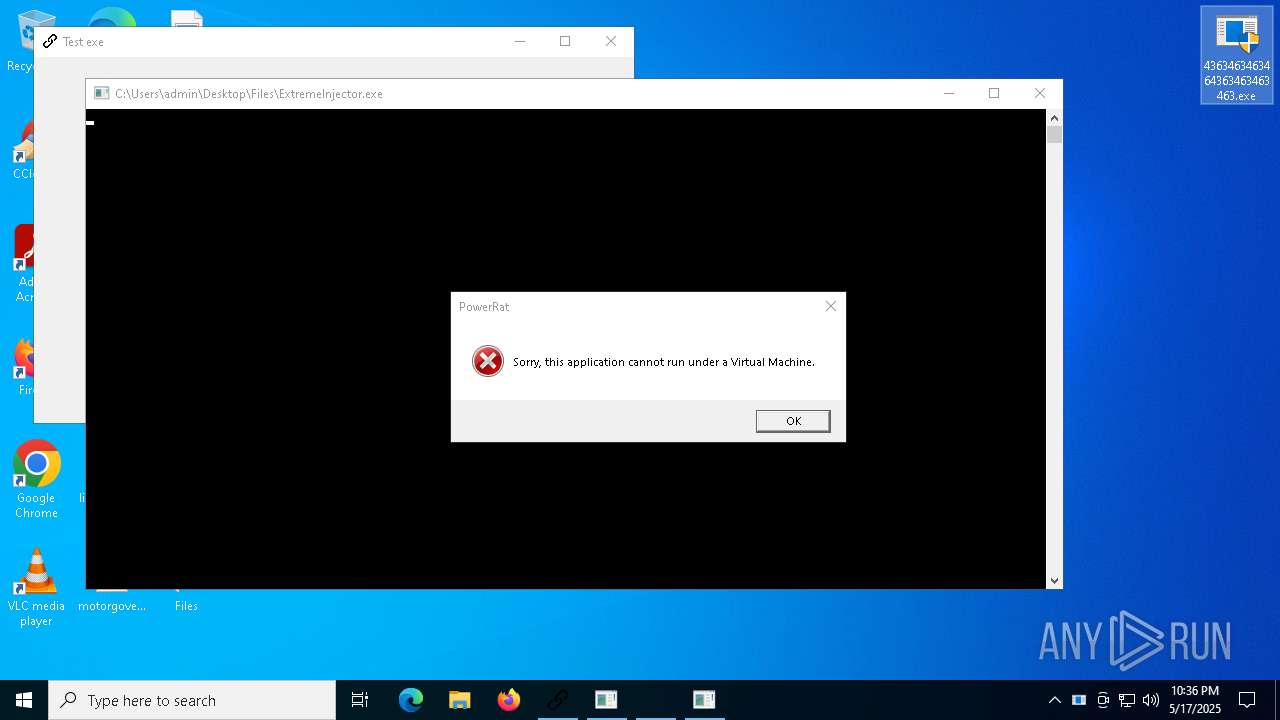Screen dimensions: 1280x720
Task: Minimize the Test exe window
Action: click(520, 41)
